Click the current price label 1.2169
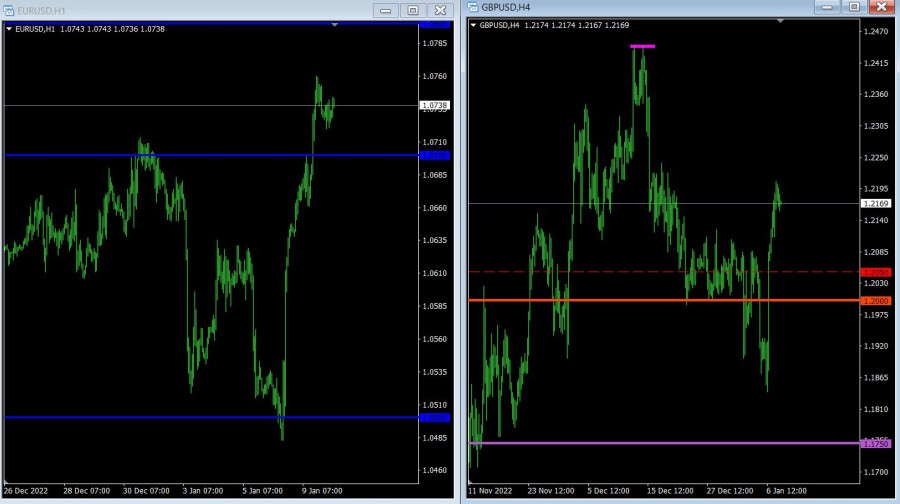The height and width of the screenshot is (504, 900). coord(876,204)
